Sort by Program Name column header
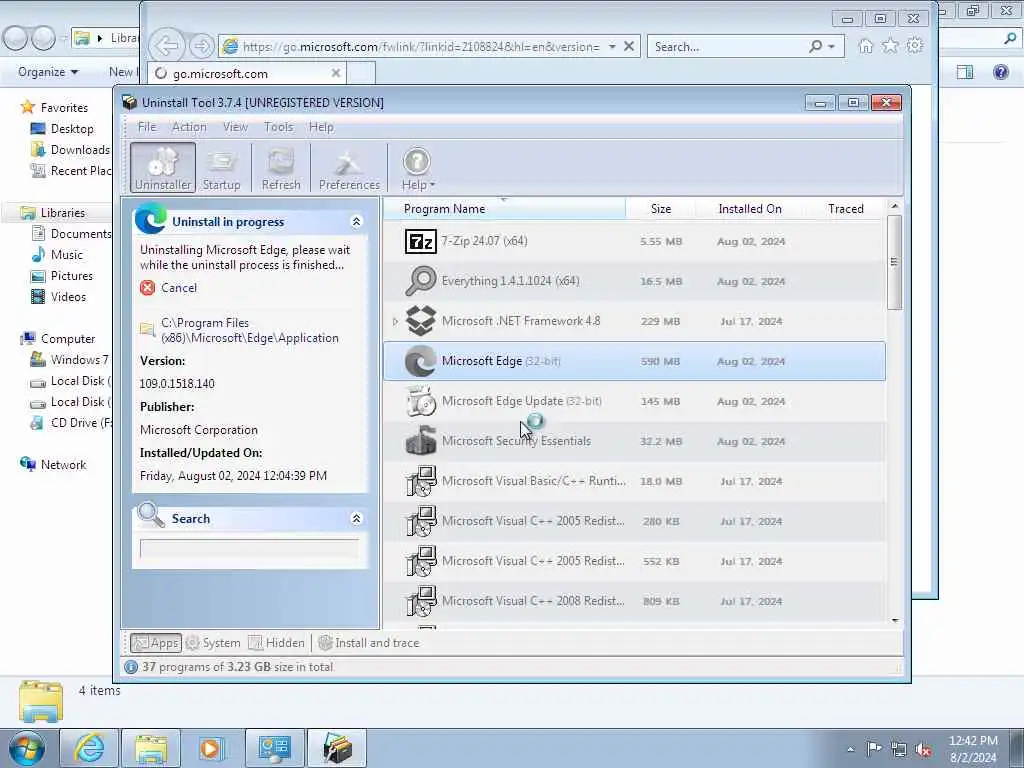 point(504,209)
